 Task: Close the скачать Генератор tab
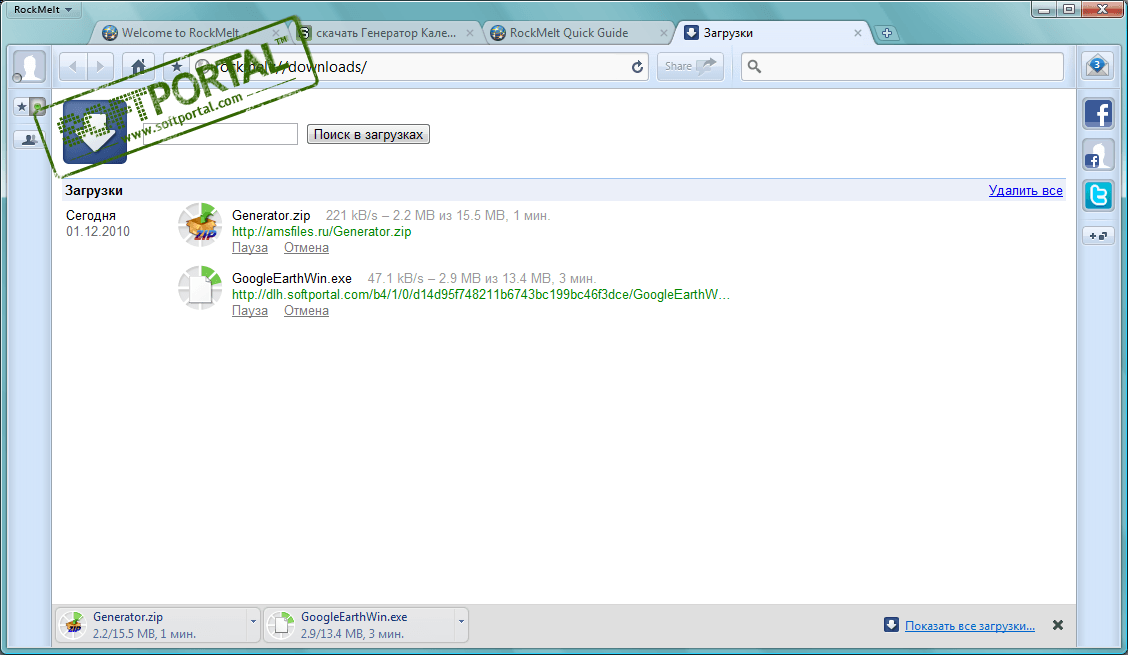coord(470,33)
